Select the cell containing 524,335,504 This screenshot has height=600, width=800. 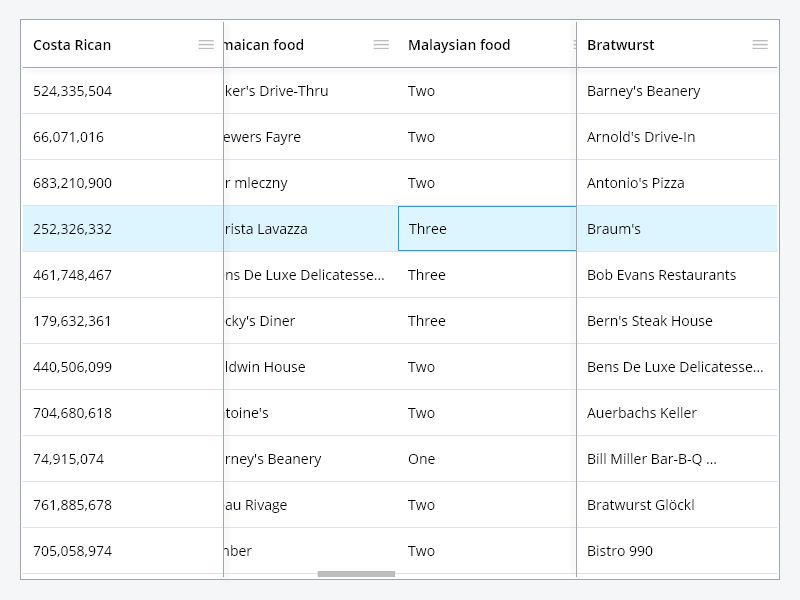click(x=122, y=91)
